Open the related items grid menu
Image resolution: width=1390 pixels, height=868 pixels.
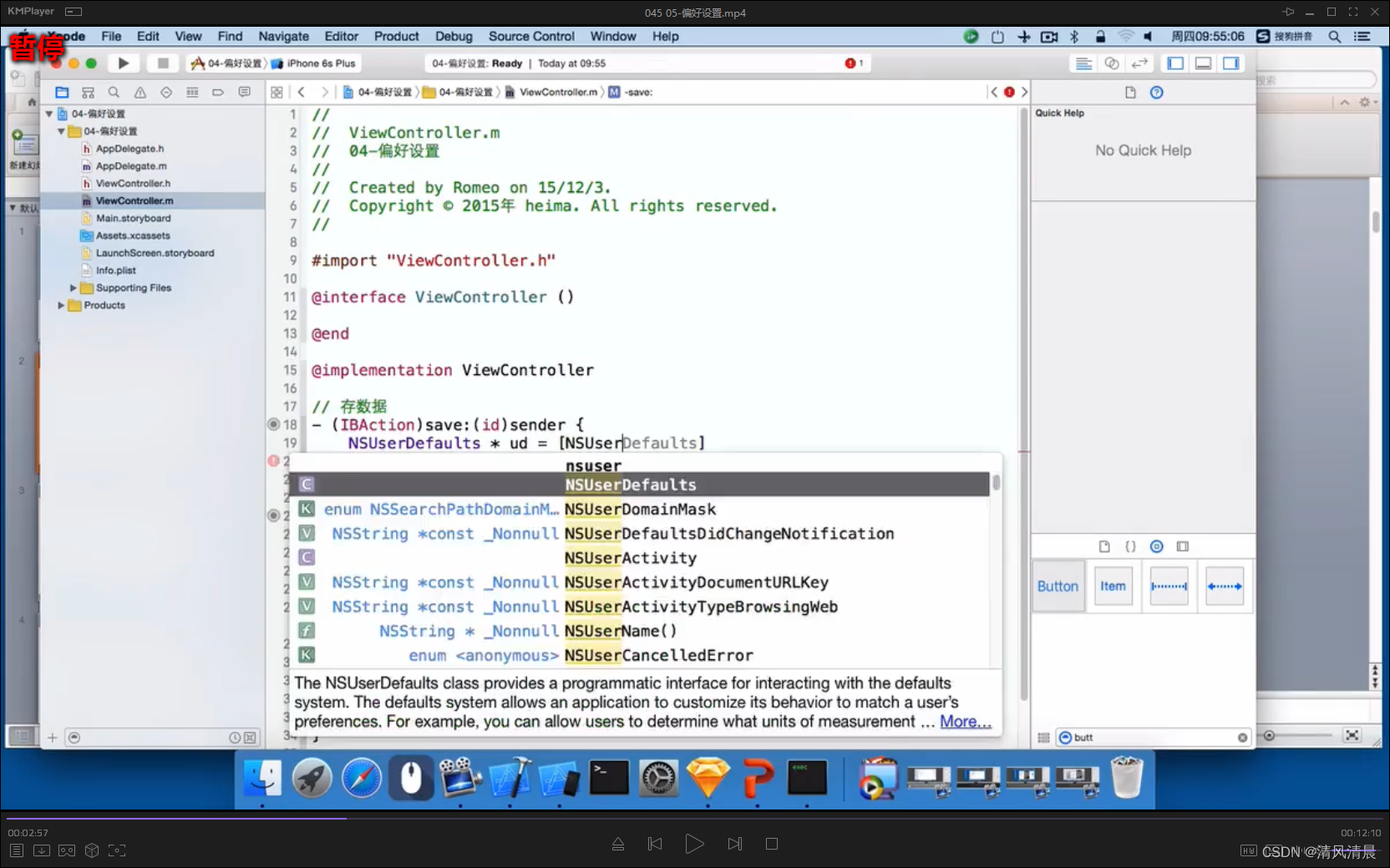pos(276,93)
